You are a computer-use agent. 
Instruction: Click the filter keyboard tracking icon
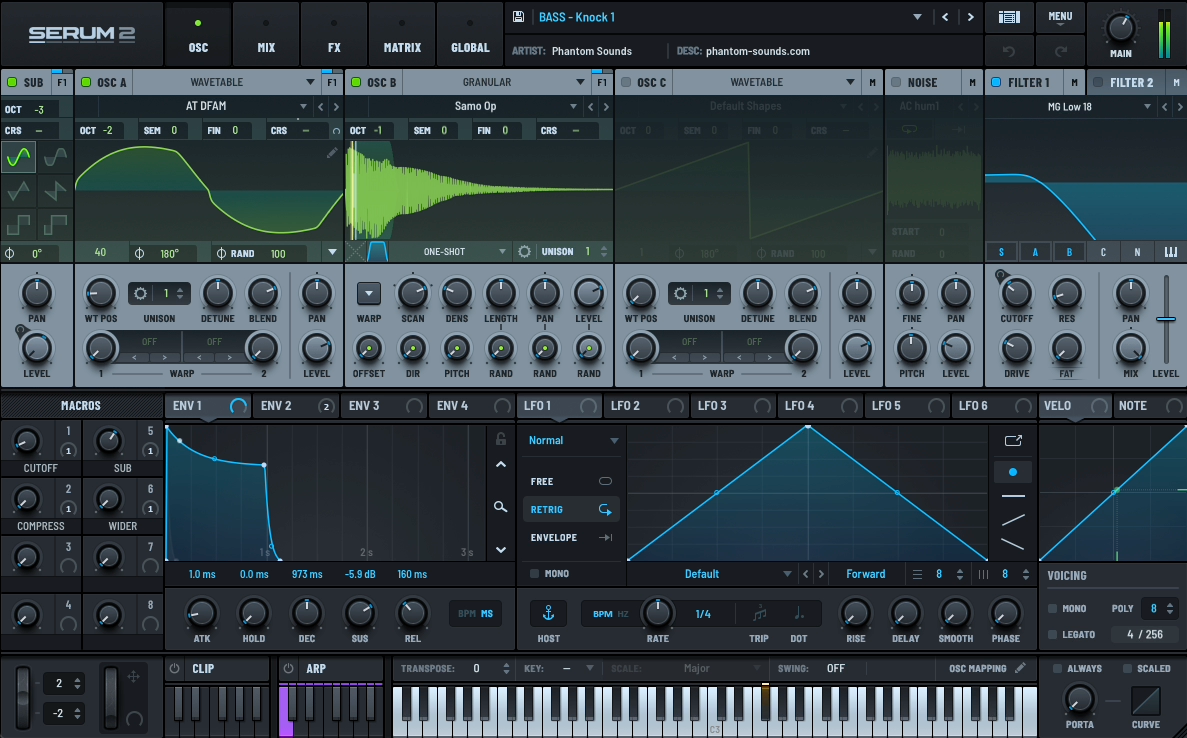tap(1169, 252)
